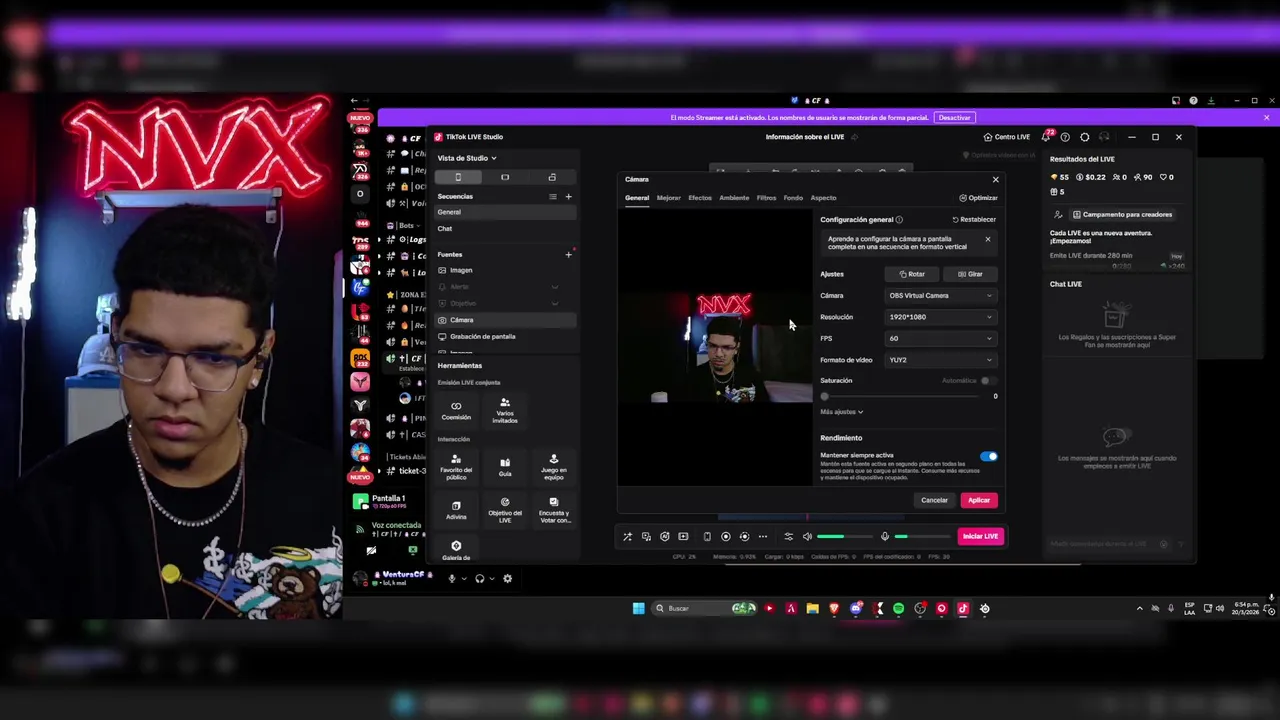The width and height of the screenshot is (1280, 720).
Task: Expand the Objetivo source chevron
Action: (555, 303)
